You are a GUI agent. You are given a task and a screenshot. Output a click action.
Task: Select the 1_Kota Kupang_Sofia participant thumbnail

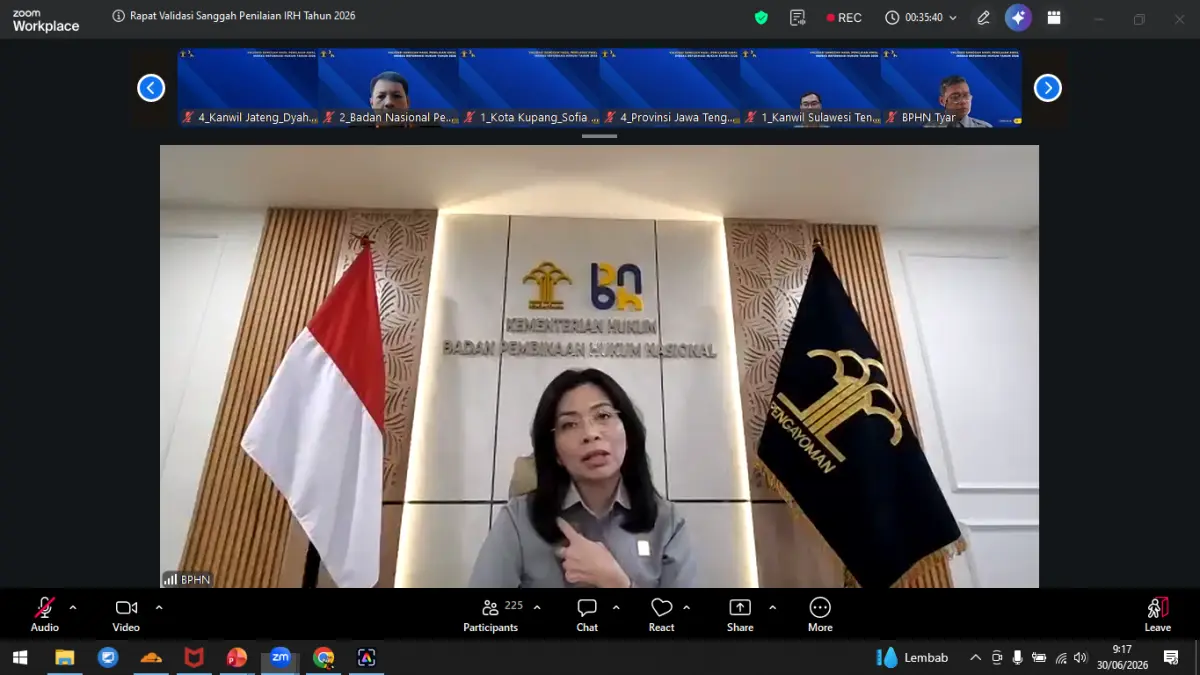529,88
